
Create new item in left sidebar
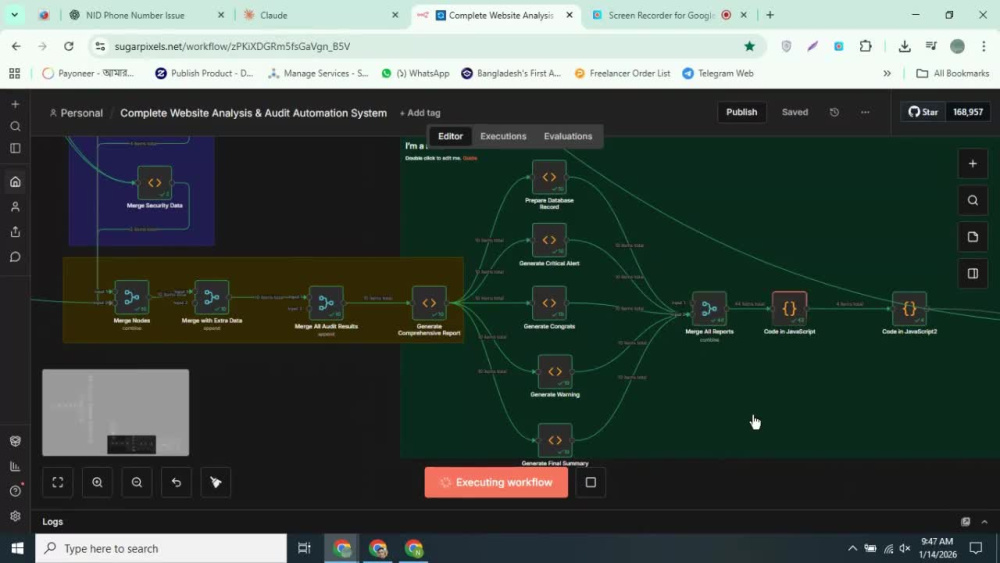(x=15, y=104)
